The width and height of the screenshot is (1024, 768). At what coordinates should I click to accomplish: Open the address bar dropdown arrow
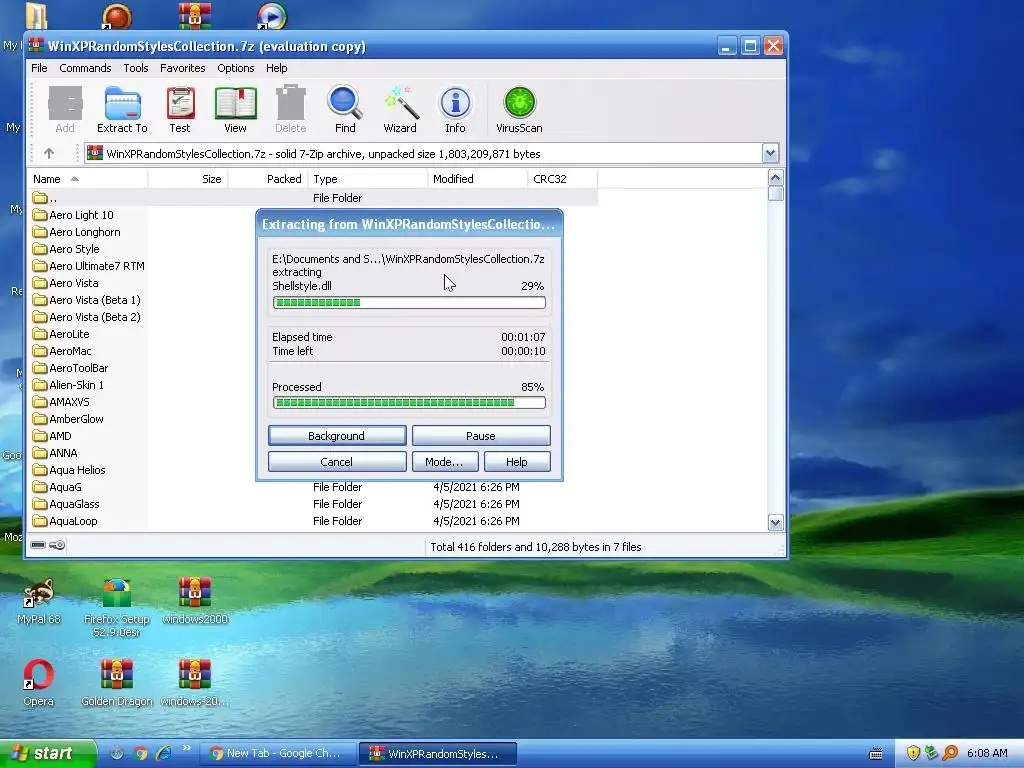[770, 153]
